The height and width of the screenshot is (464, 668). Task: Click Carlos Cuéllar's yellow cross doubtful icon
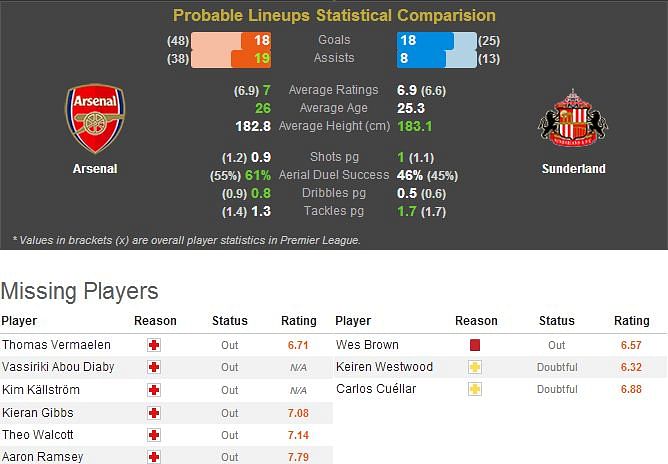(x=475, y=389)
